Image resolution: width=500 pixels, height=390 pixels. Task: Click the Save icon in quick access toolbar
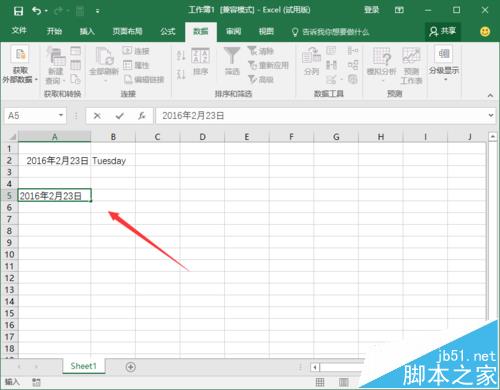[18, 11]
